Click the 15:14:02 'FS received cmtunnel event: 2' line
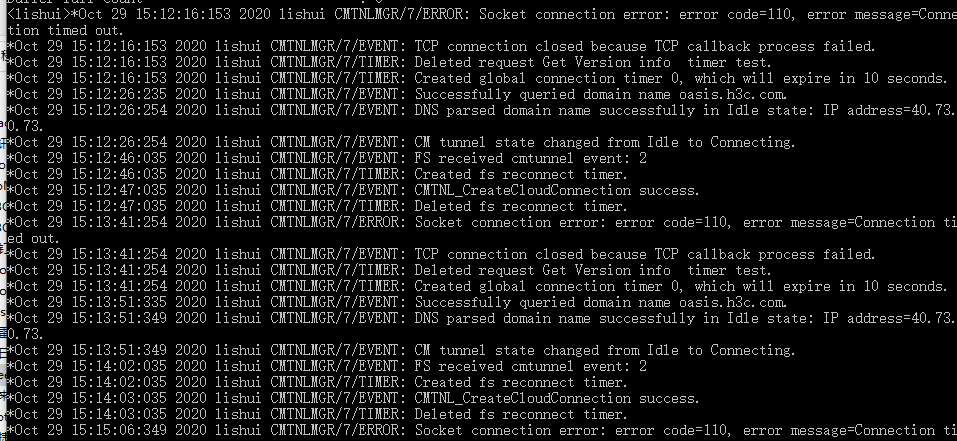The height and width of the screenshot is (441, 957). pos(530,366)
